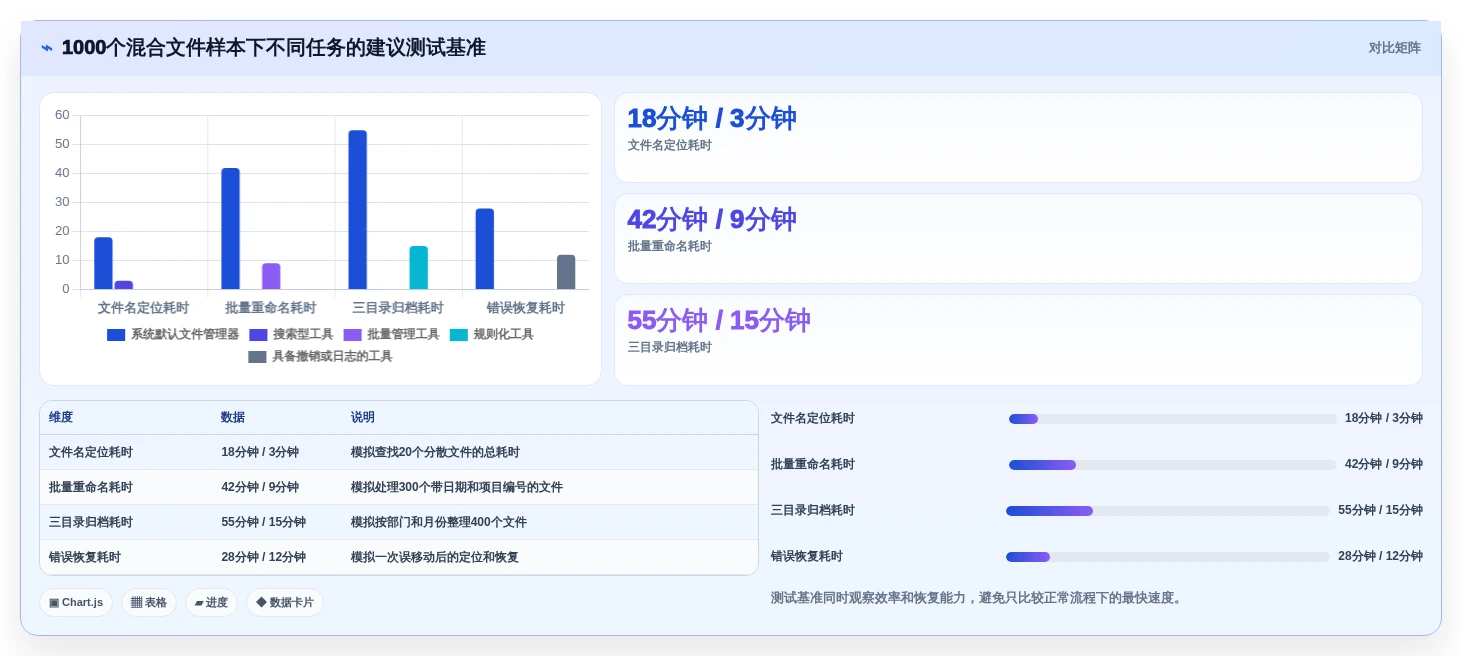The height and width of the screenshot is (656, 1462).
Task: Click description 模拟处理300个带日期和项目编号的文件
Action: (x=457, y=488)
